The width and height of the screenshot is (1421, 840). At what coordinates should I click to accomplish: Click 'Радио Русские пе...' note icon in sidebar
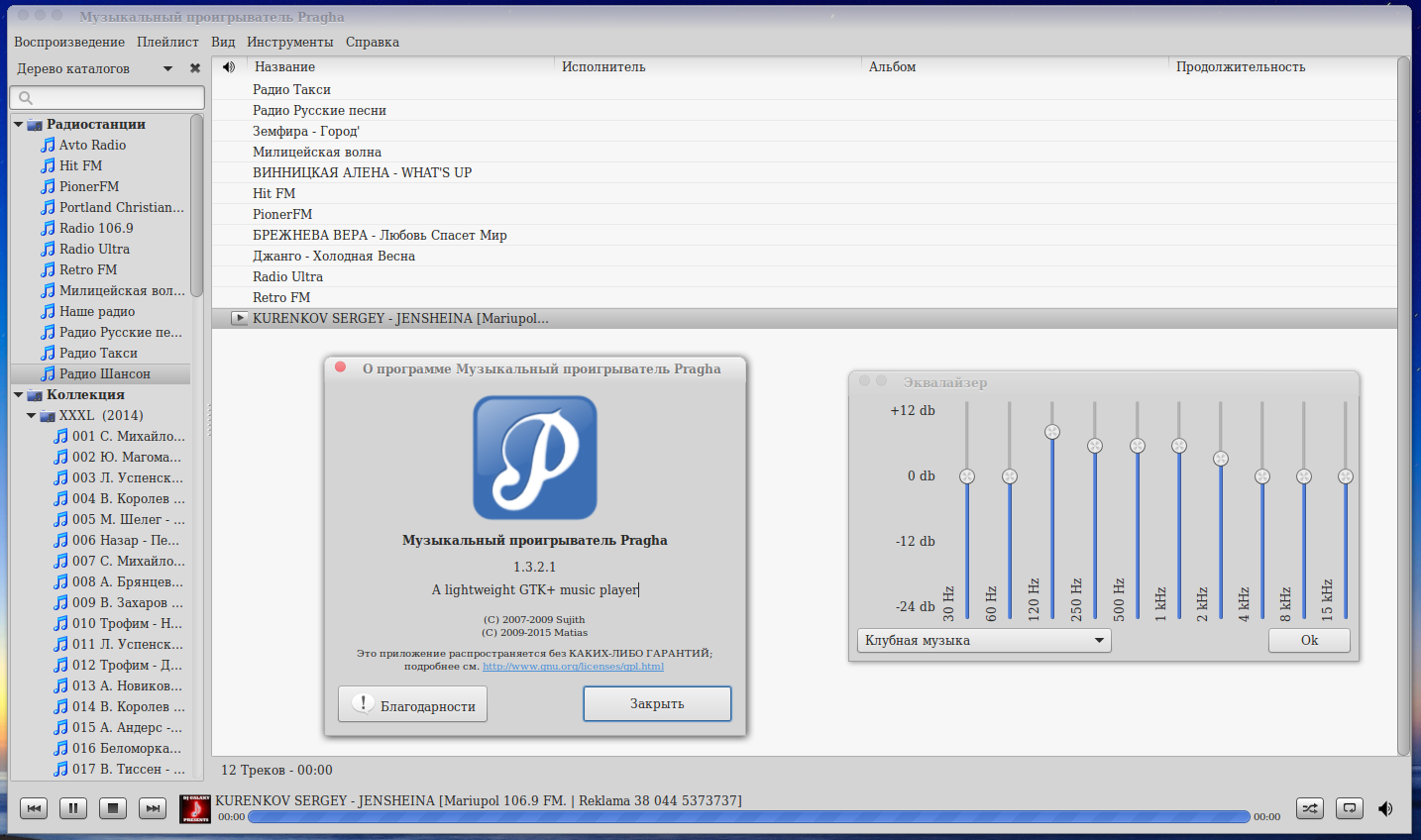point(48,332)
